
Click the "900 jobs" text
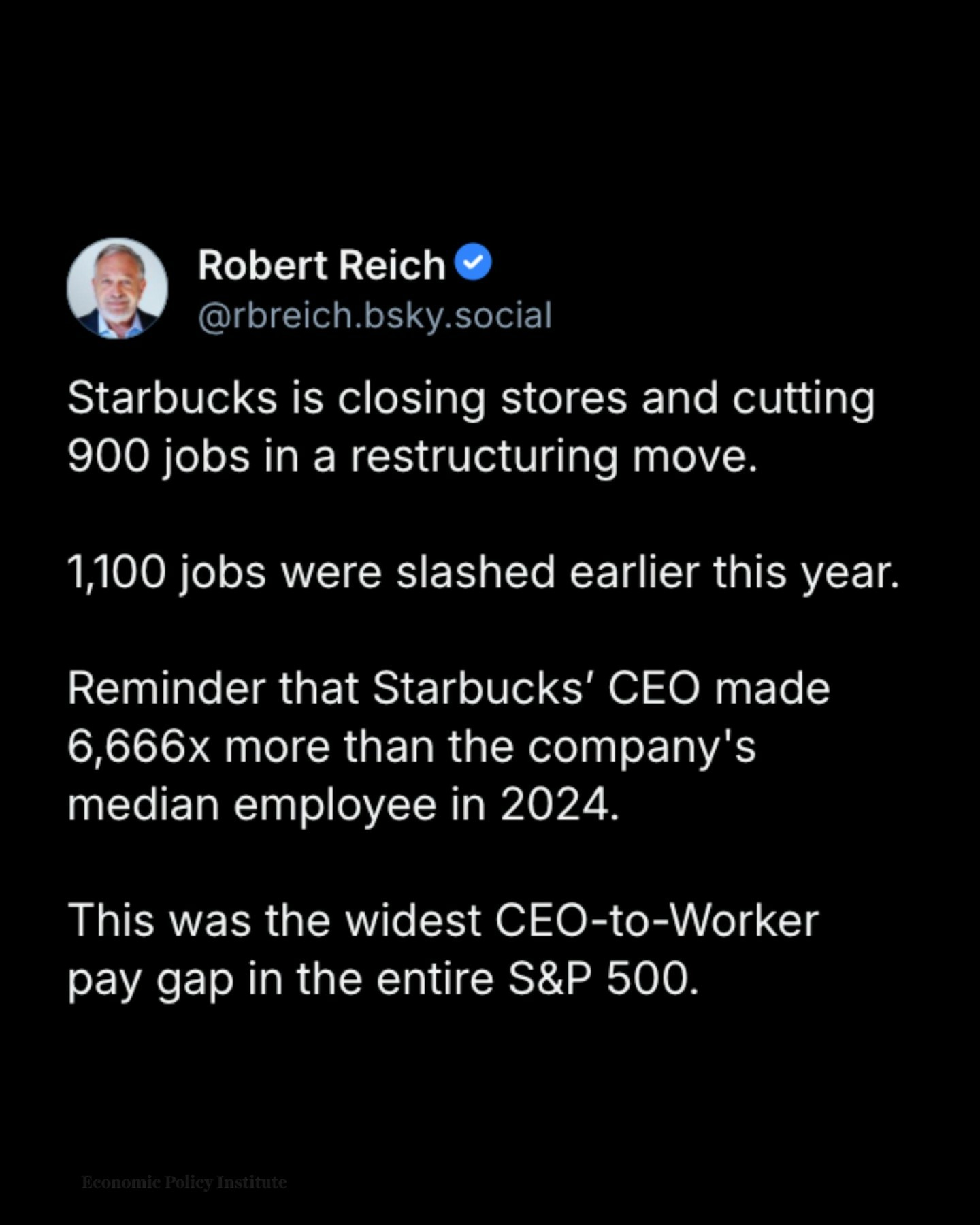coord(159,457)
